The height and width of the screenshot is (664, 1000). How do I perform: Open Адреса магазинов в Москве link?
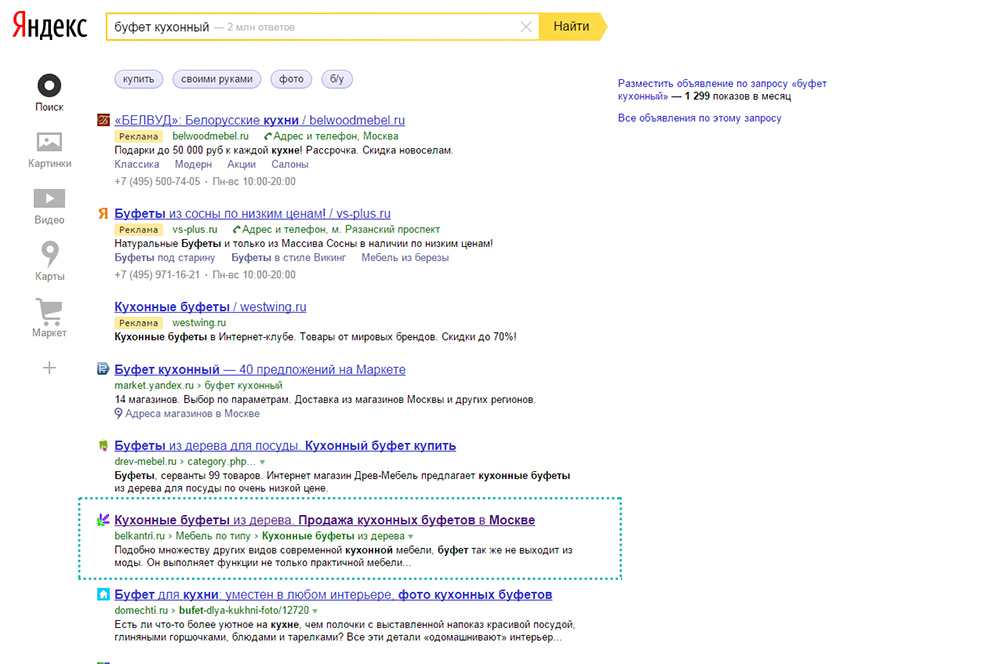pyautogui.click(x=192, y=413)
